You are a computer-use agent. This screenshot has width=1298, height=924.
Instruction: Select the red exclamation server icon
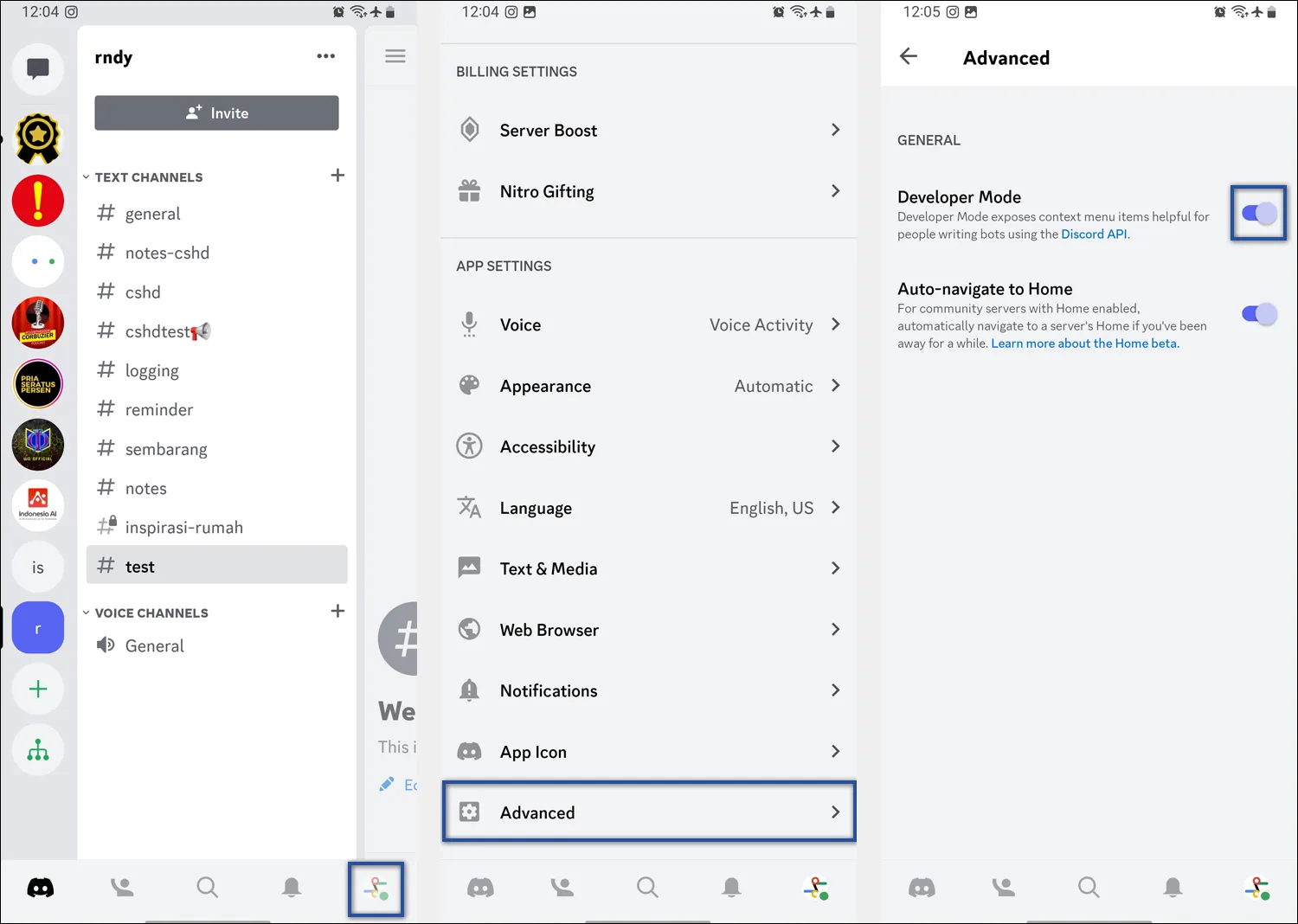tap(38, 201)
